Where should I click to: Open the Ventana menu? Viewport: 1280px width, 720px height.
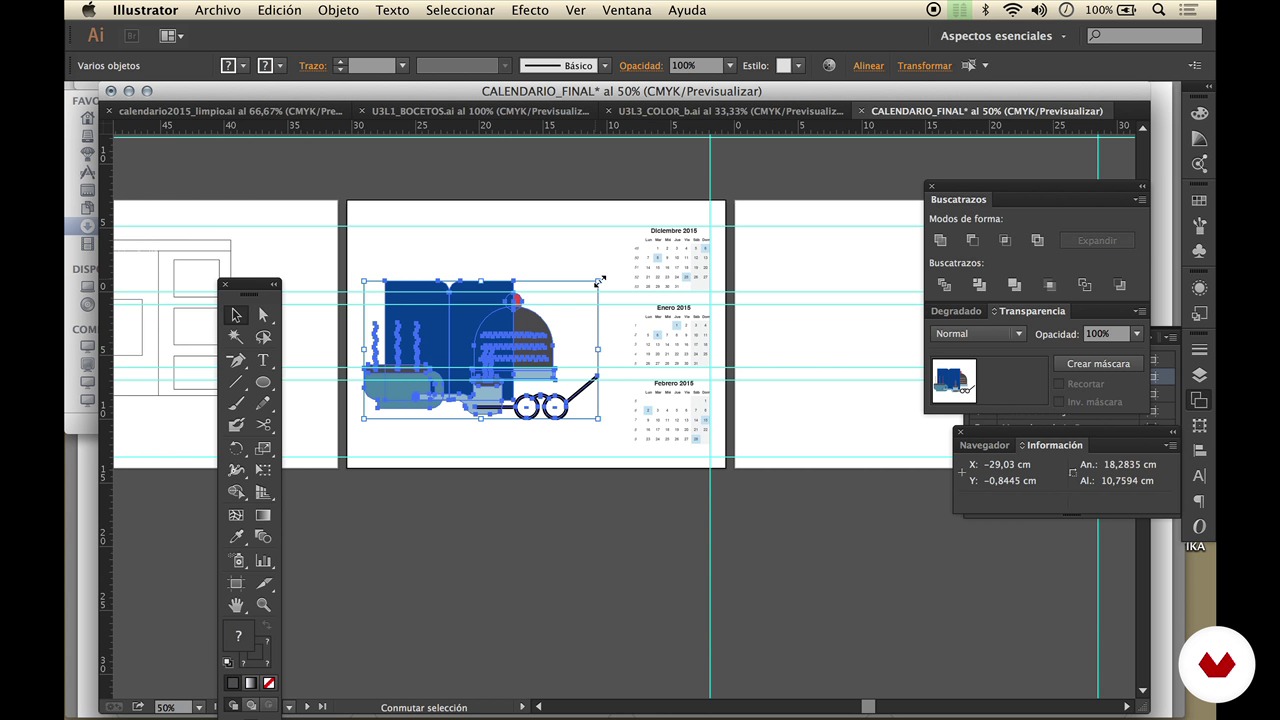[626, 10]
